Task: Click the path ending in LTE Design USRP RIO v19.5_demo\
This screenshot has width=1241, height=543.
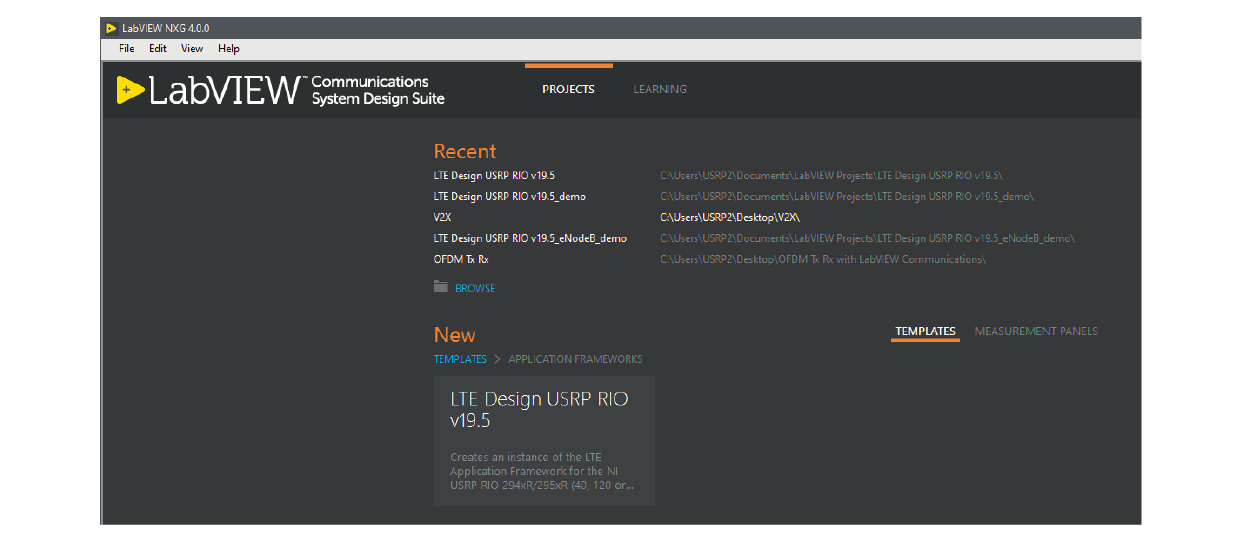Action: pos(847,196)
